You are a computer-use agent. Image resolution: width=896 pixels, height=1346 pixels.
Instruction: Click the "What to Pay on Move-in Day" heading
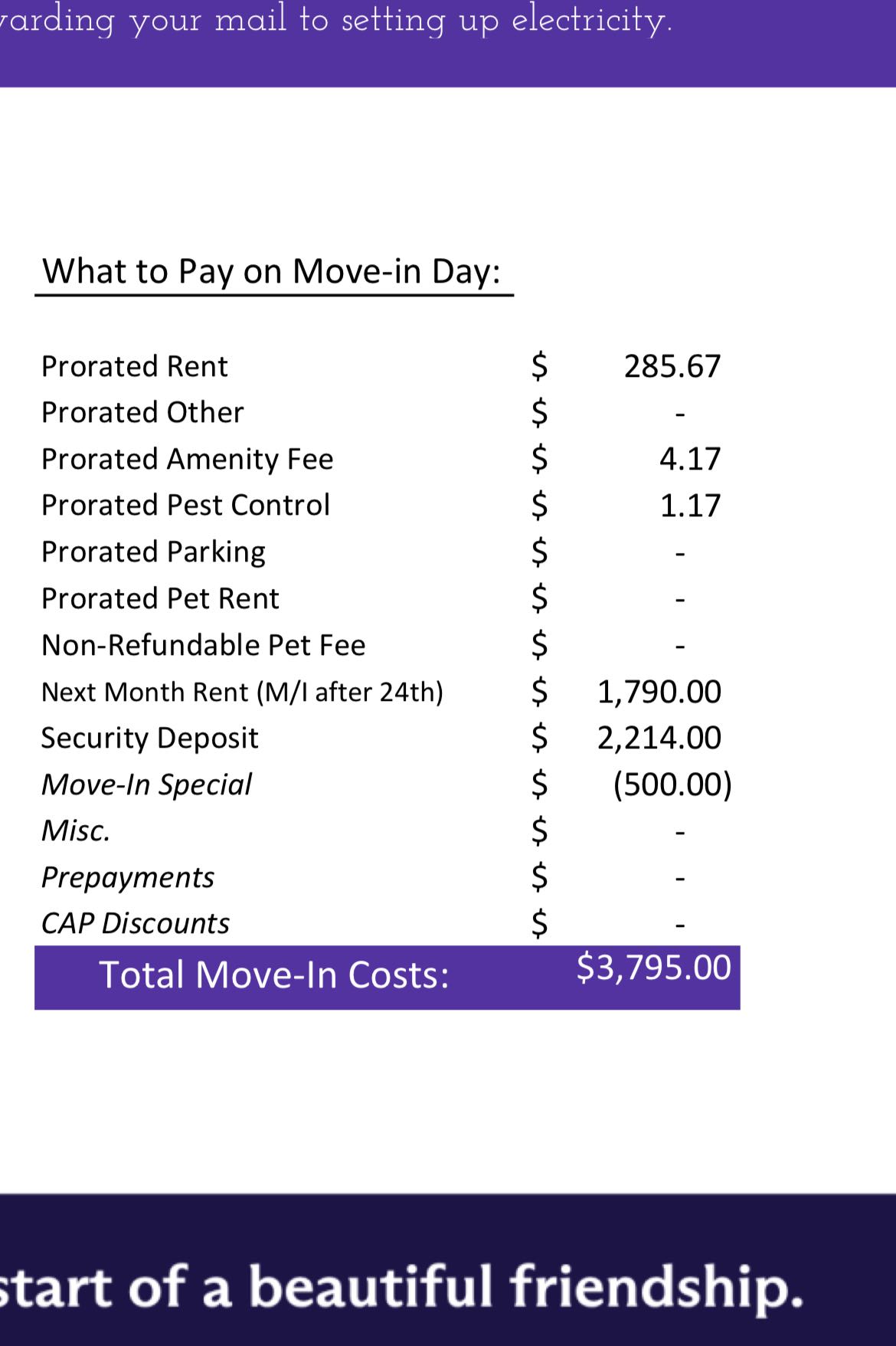(x=271, y=271)
